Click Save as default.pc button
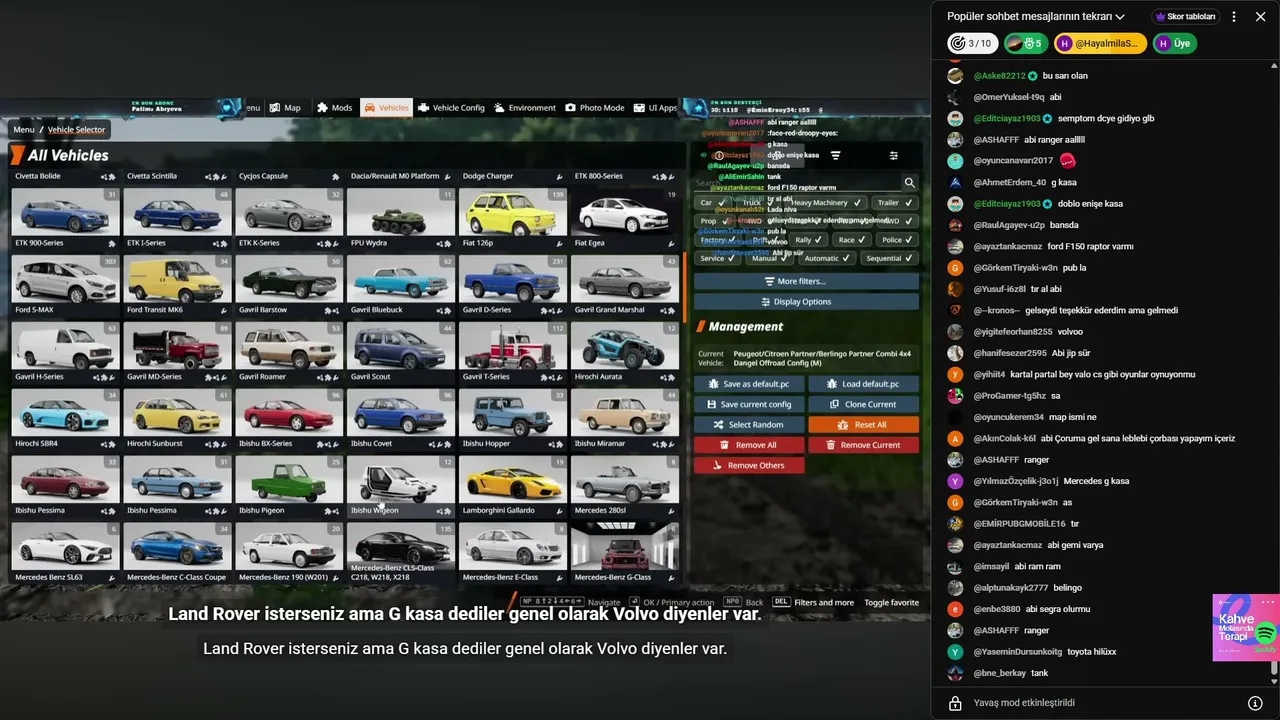Screen dimensions: 1280x720 point(749,384)
